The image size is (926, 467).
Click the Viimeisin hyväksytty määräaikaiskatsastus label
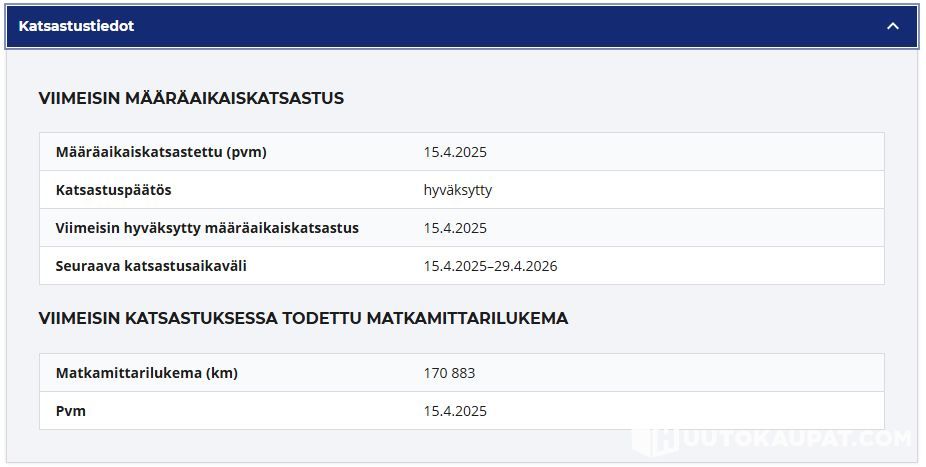pyautogui.click(x=207, y=228)
